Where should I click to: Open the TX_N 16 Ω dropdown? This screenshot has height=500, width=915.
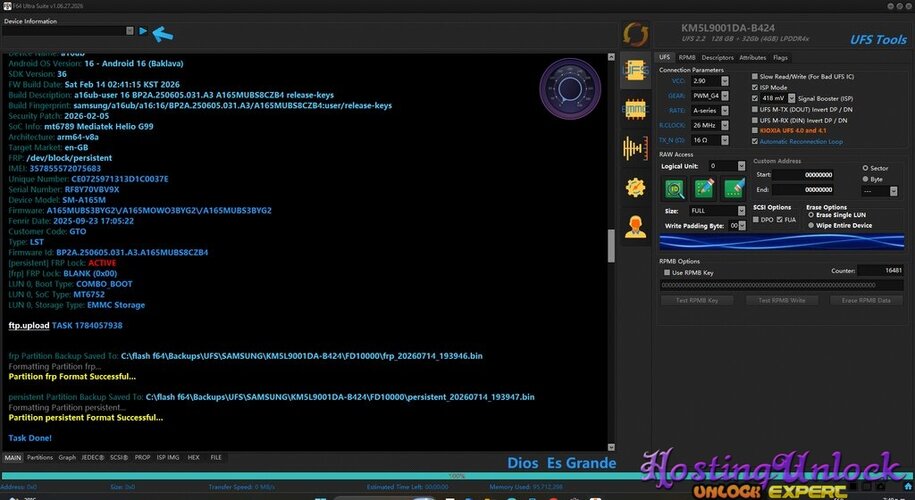click(x=725, y=140)
